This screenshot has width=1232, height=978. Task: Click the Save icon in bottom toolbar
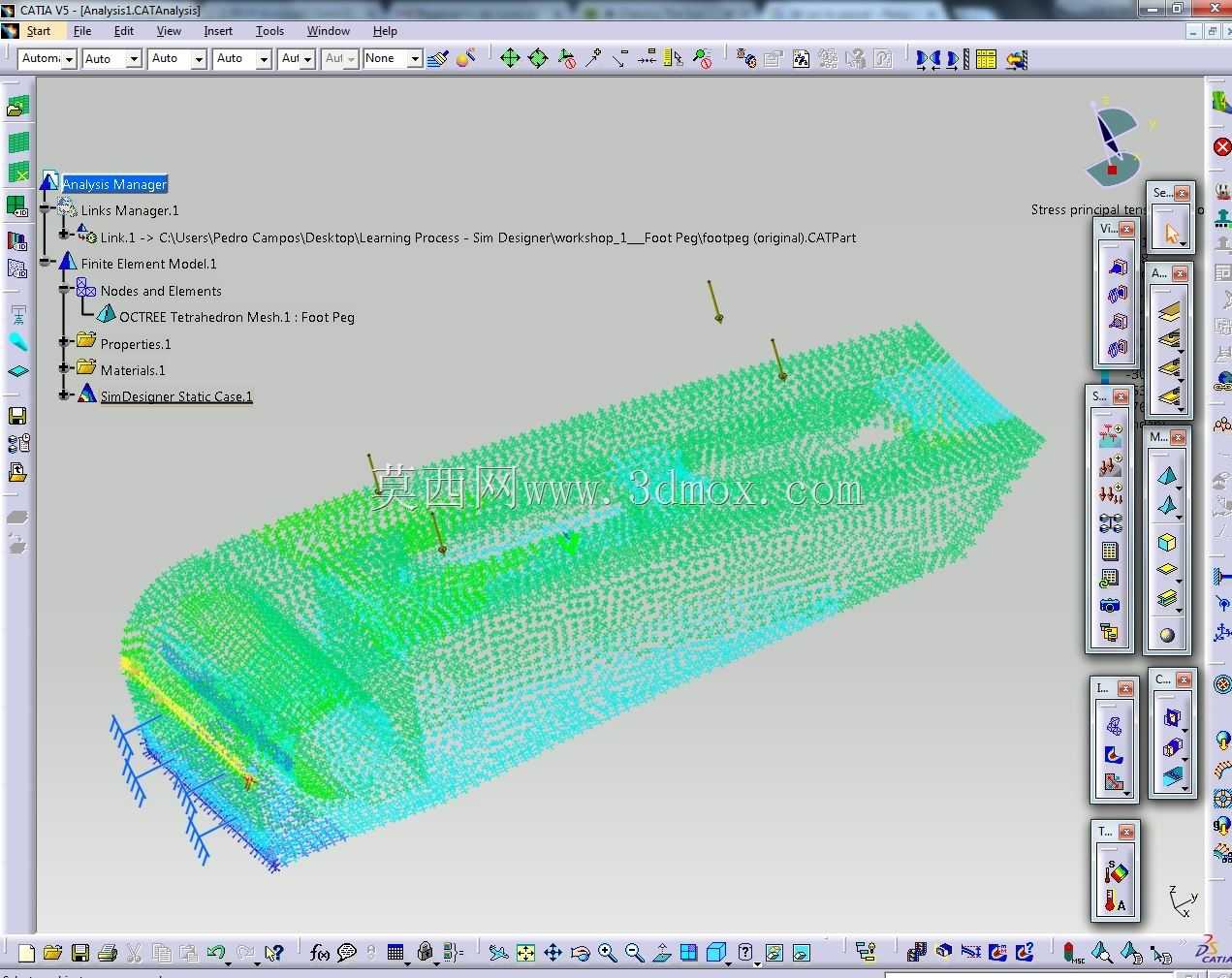(x=80, y=954)
